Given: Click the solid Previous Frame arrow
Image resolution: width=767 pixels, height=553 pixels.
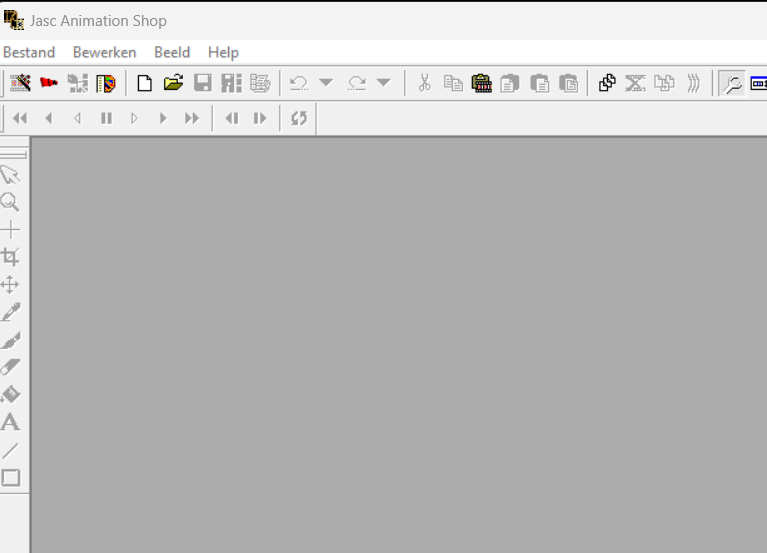Looking at the screenshot, I should 48,118.
